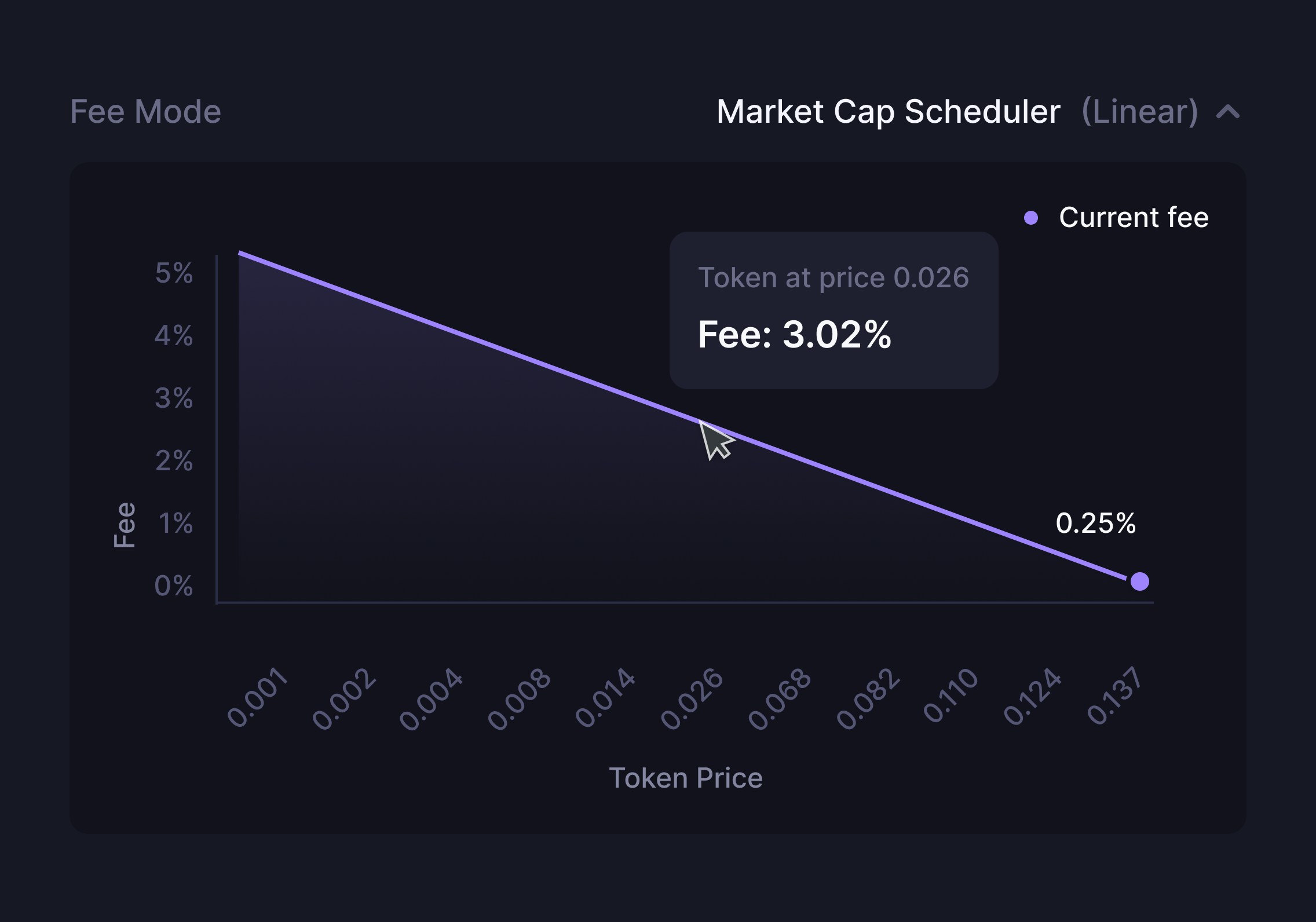Click the tooltip showing Fee: 3.02%
Image resolution: width=1316 pixels, height=922 pixels.
[x=795, y=335]
